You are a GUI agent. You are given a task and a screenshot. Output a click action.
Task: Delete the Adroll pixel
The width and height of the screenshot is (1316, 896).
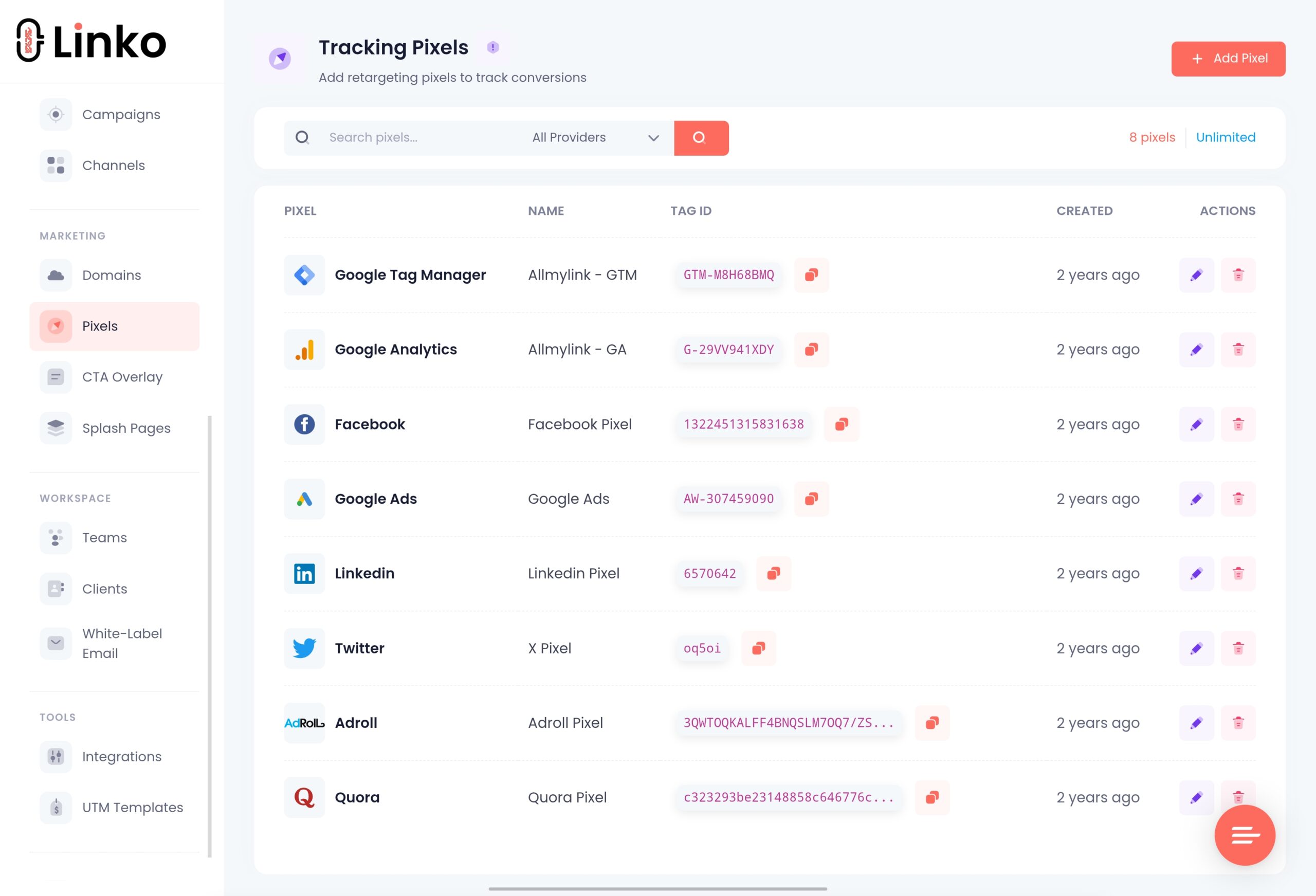[1238, 723]
